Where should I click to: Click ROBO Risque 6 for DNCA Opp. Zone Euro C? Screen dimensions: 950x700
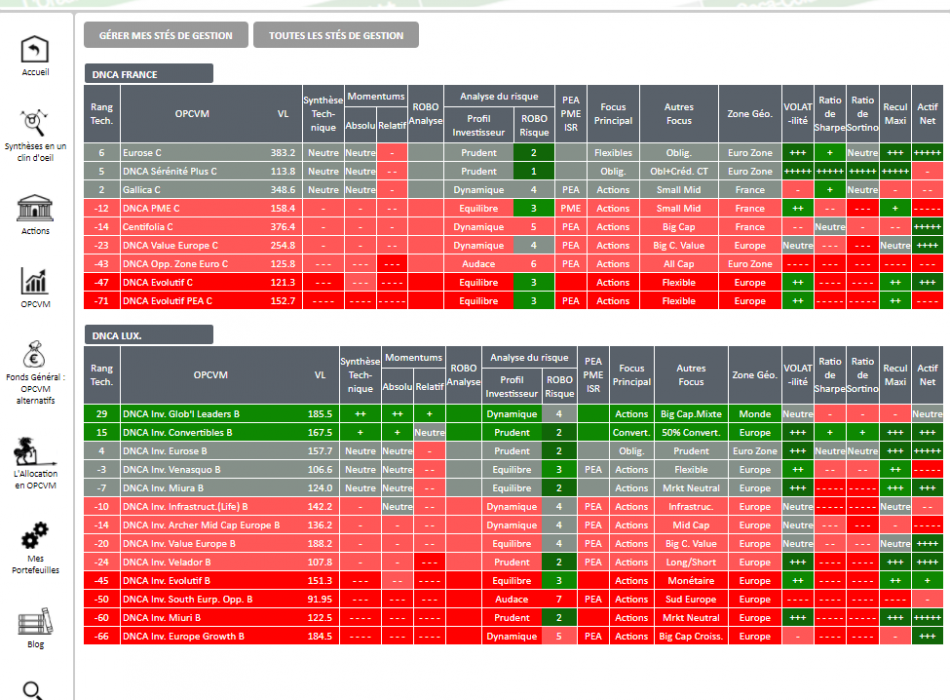[x=534, y=264]
